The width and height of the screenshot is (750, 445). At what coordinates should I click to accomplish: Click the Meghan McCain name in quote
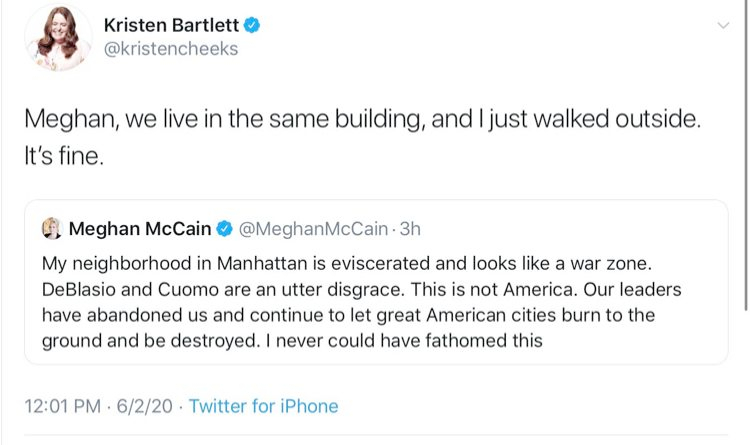pyautogui.click(x=140, y=229)
